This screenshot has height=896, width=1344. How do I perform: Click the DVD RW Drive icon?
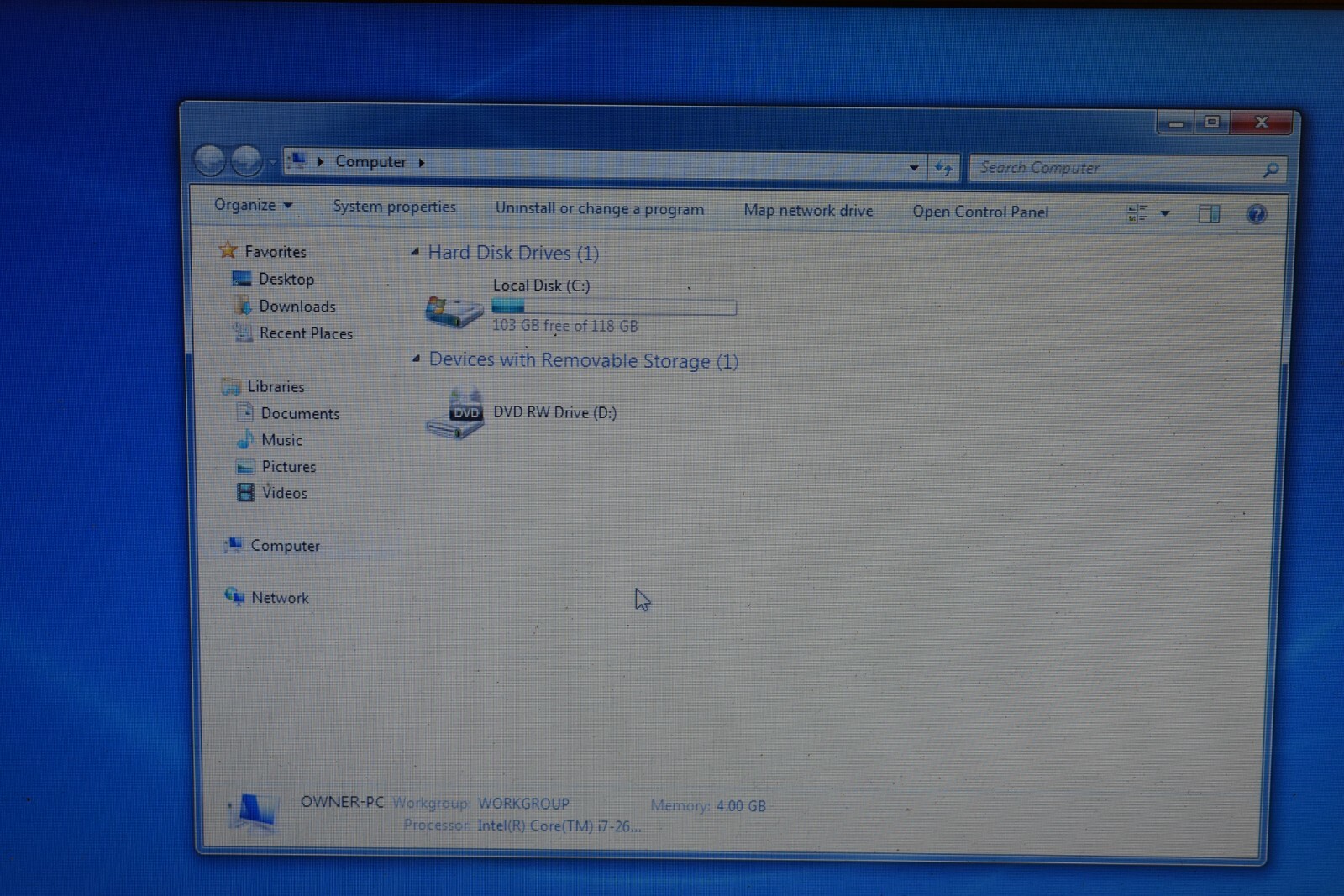[454, 413]
